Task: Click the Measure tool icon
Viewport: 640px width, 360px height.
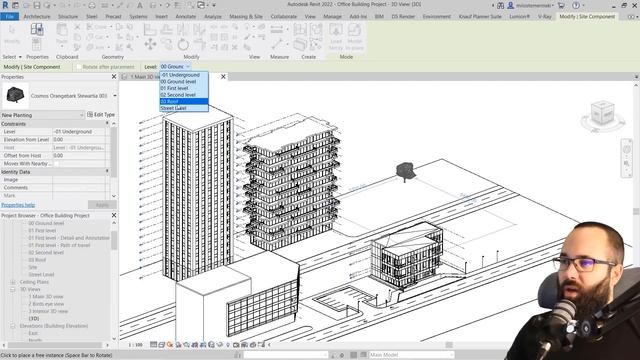Action: [277, 44]
